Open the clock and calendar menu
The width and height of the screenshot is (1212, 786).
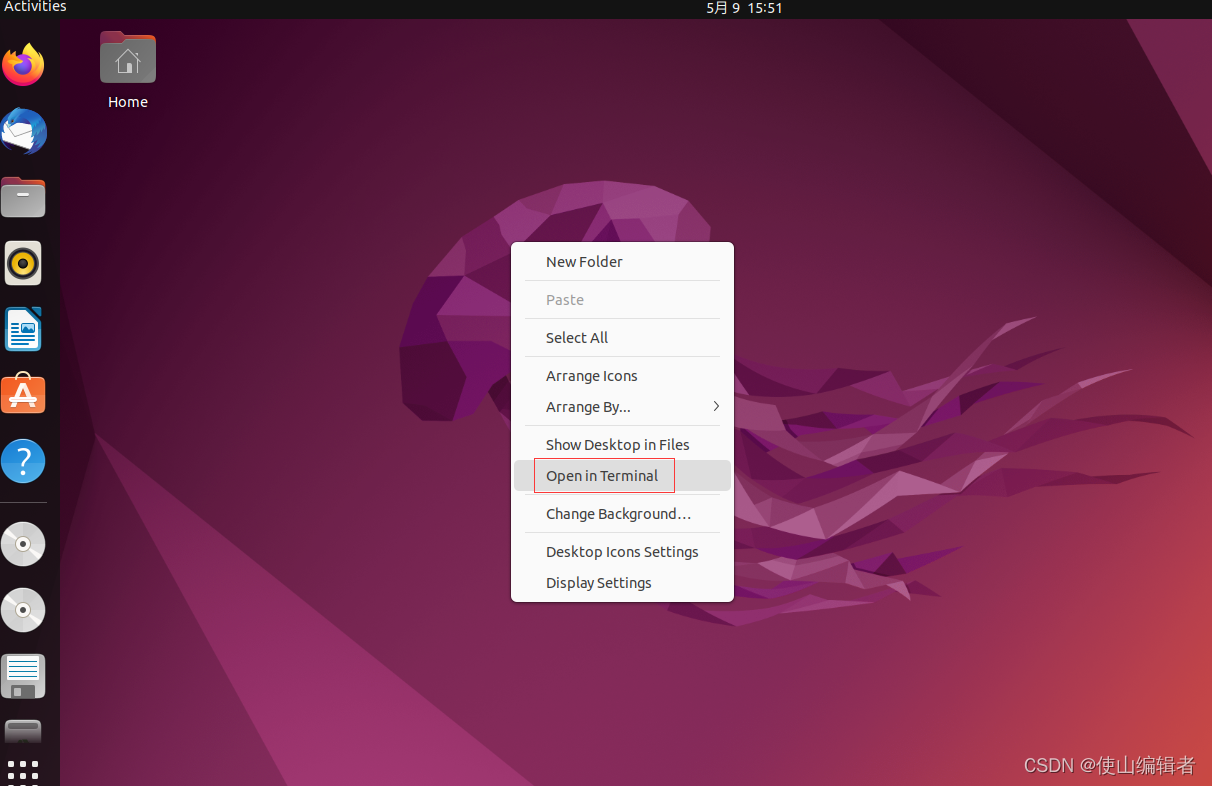tap(744, 8)
